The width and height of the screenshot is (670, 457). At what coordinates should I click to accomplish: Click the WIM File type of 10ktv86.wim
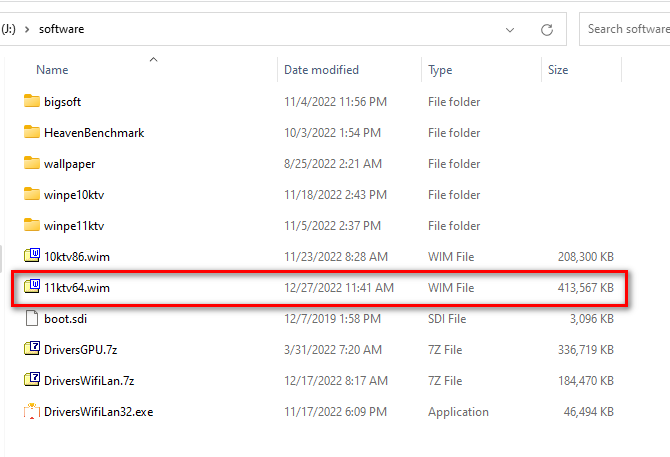pos(451,257)
